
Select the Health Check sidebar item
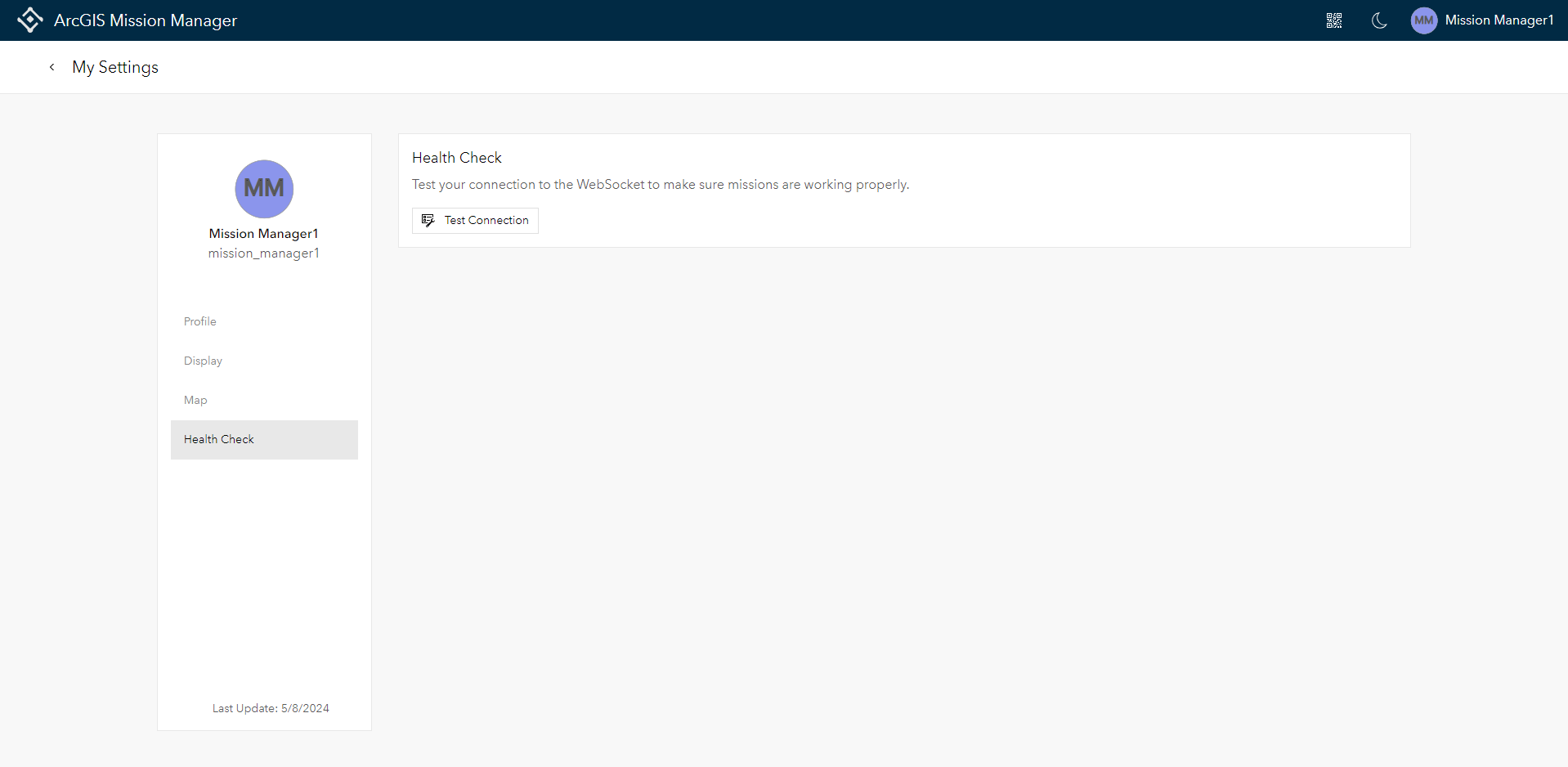click(218, 439)
